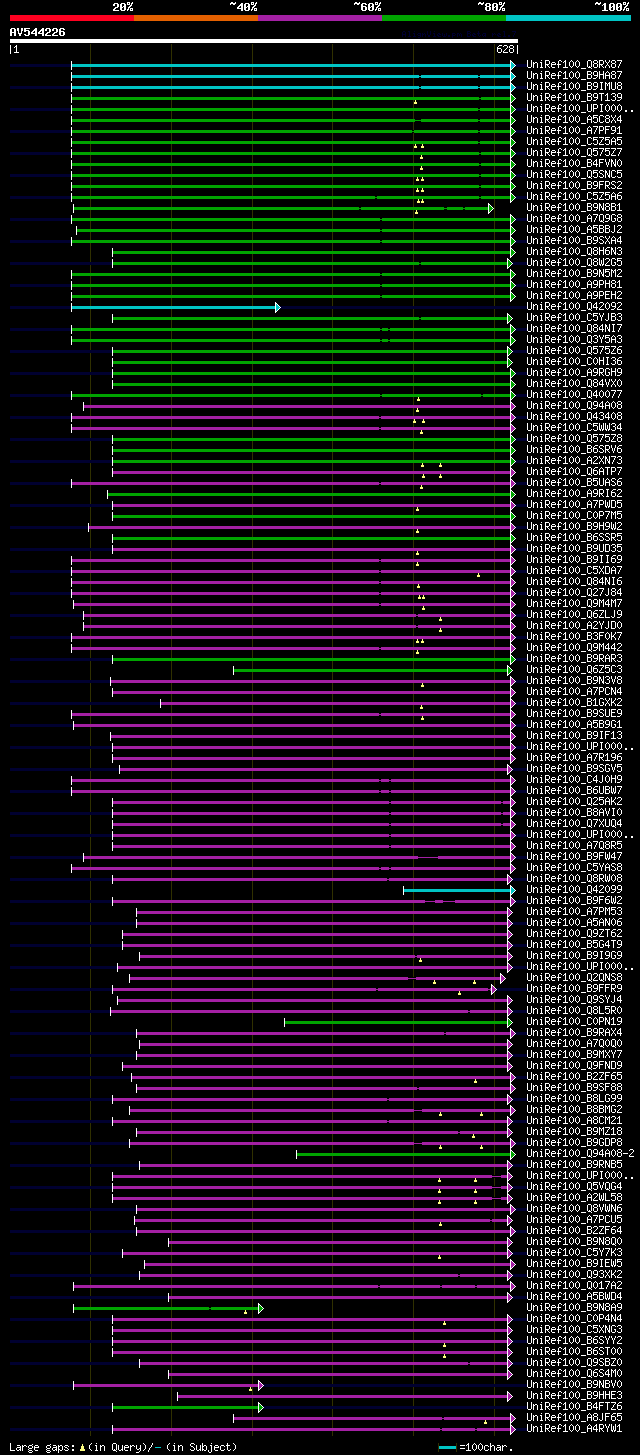Click the green alignment bar for Q6Z5C3
The height and width of the screenshot is (1455, 640).
pos(374,670)
